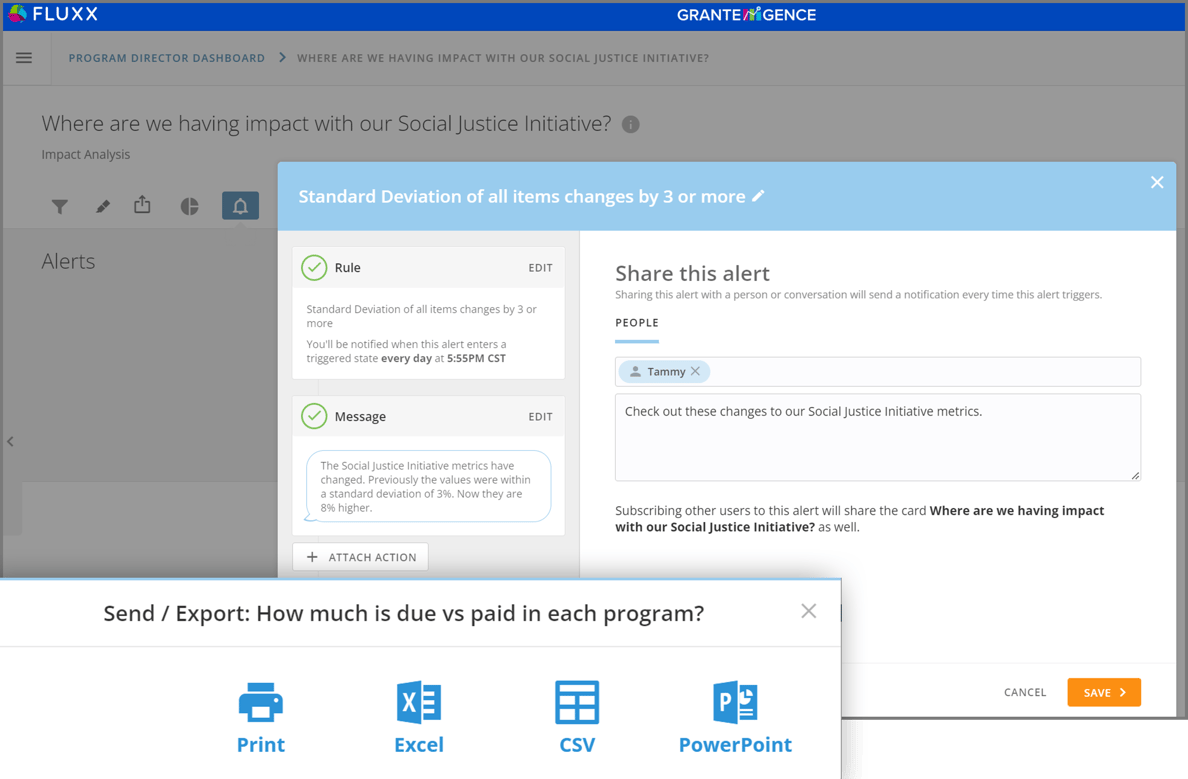Toggle the Rule completion checkmark

click(314, 267)
